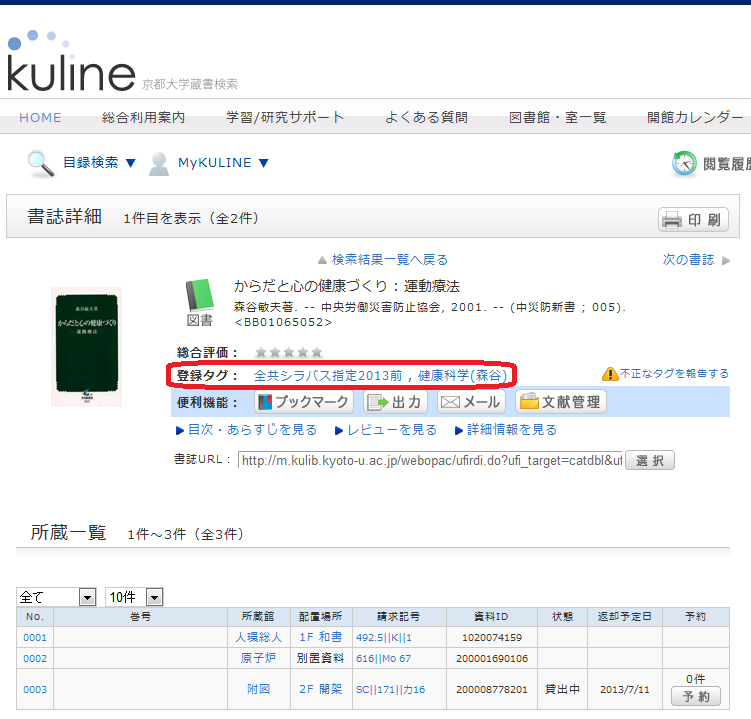Click call number 492.5||K||1
The width and height of the screenshot is (751, 719).
(x=384, y=638)
